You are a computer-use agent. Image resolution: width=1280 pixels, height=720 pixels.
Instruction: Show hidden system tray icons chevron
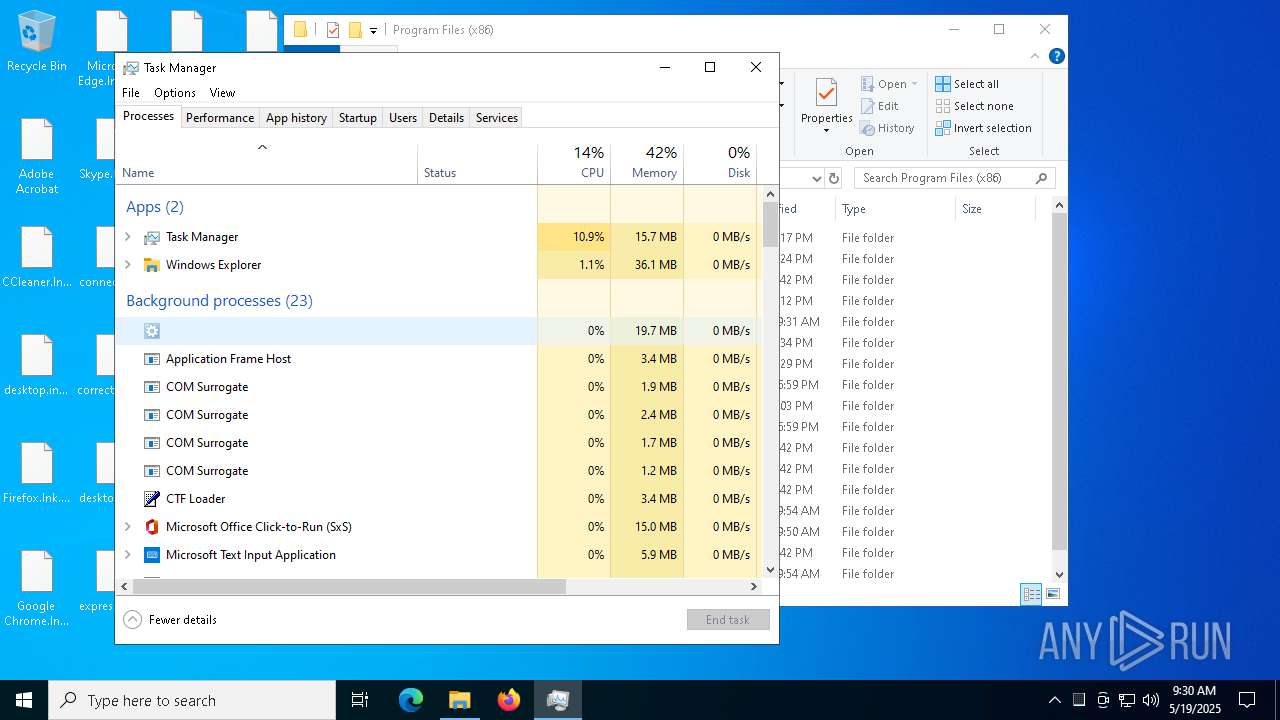click(x=1054, y=700)
